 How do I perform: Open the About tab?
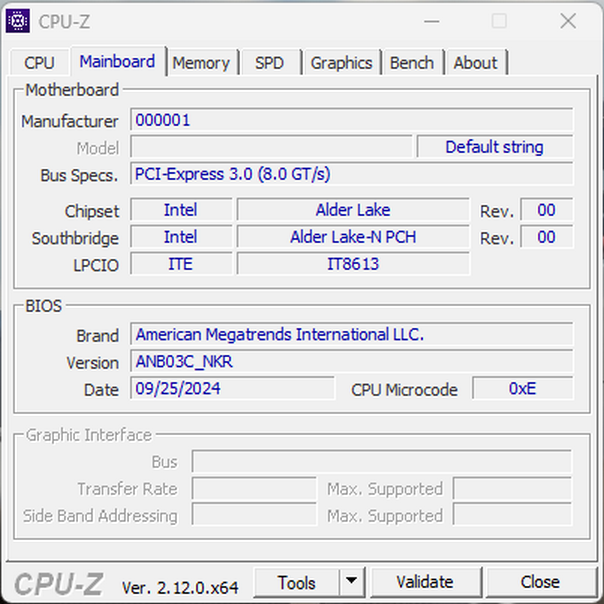coord(476,62)
